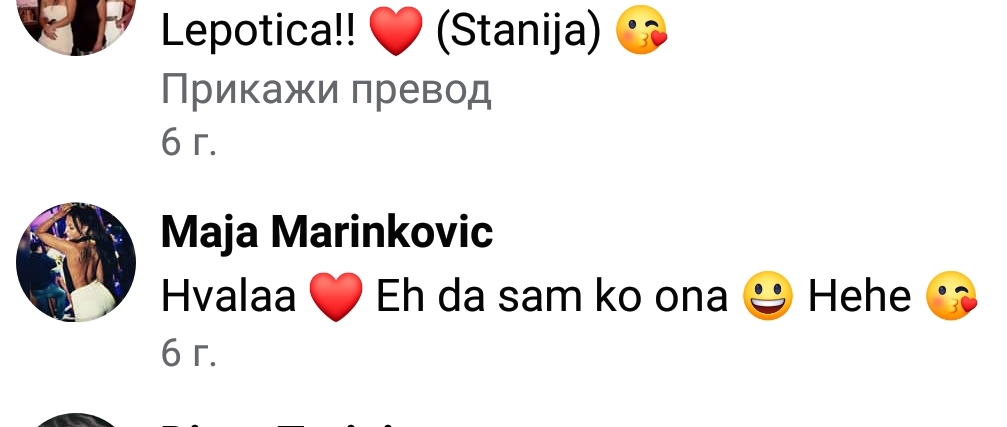Viewport: 1007px width, 427px height.
Task: Click the red heart emoji after "Hvalaa"
Action: 336,296
